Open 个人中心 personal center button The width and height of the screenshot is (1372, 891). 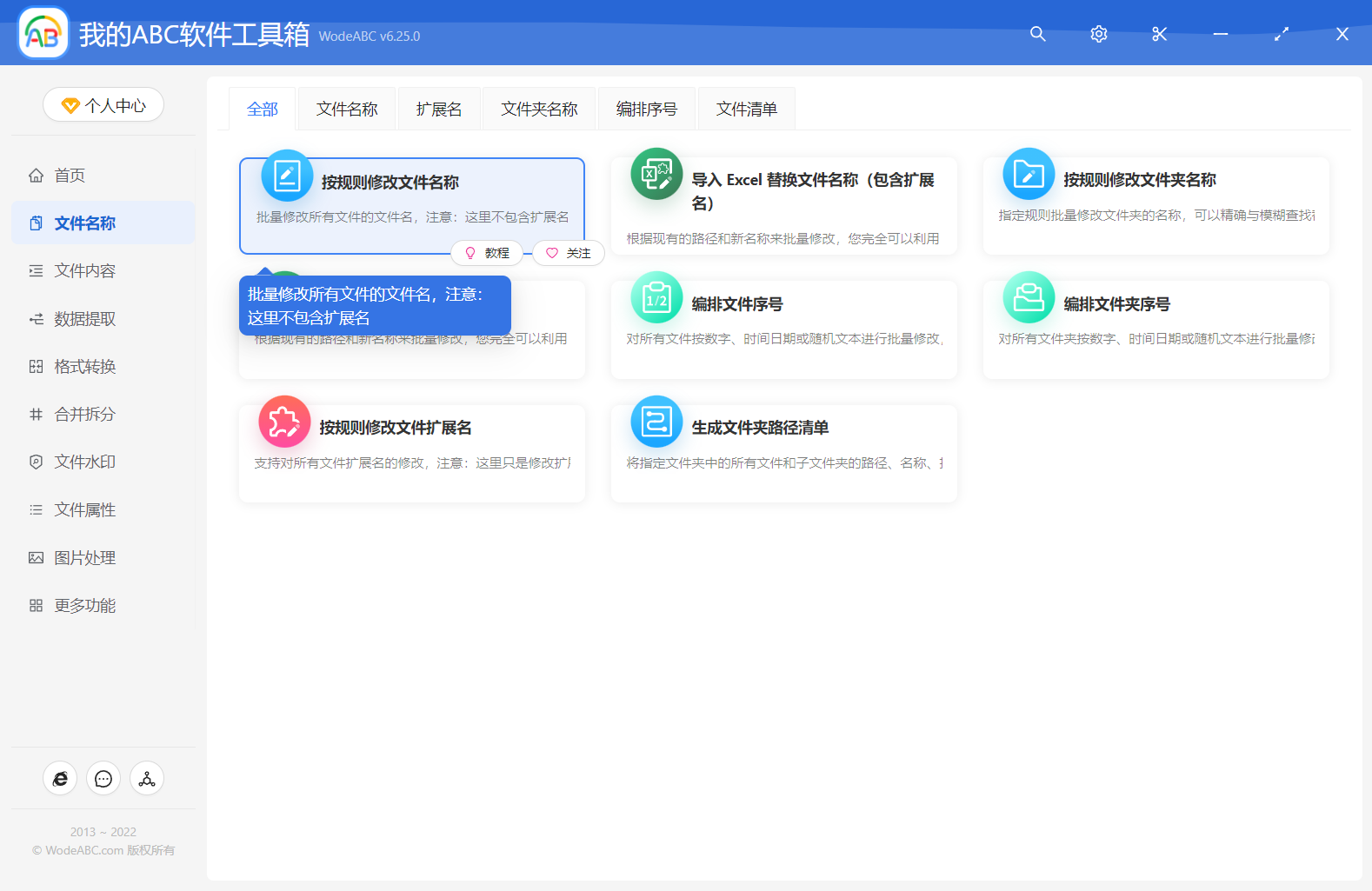coord(103,105)
